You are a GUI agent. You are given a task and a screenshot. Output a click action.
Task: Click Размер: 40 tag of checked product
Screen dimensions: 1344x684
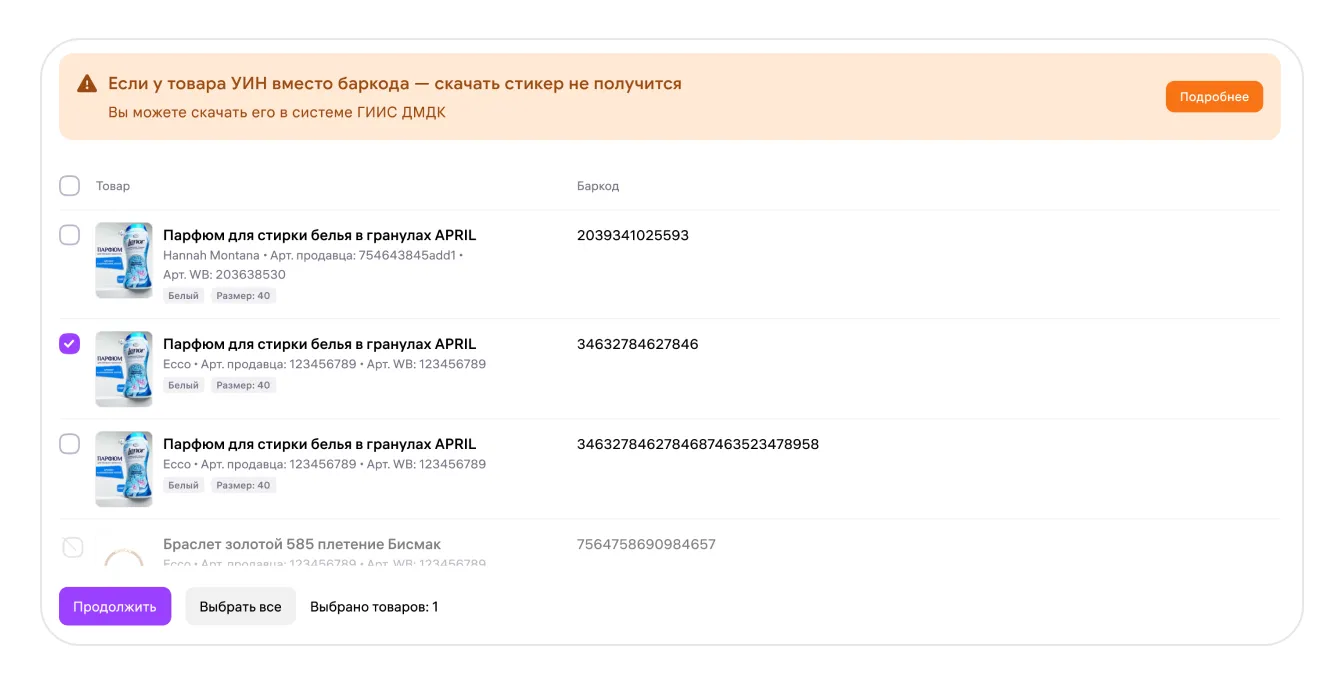[x=243, y=385]
